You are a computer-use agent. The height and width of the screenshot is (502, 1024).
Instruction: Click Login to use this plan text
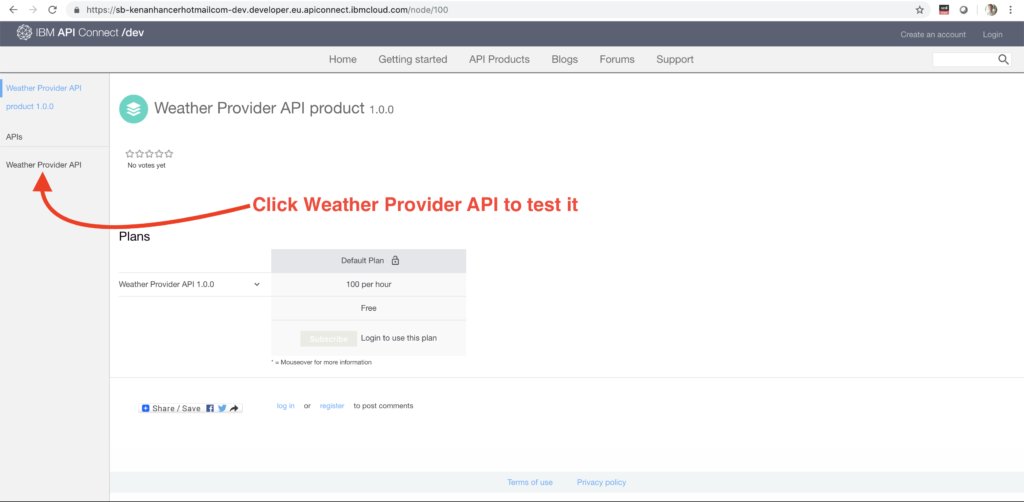click(399, 338)
